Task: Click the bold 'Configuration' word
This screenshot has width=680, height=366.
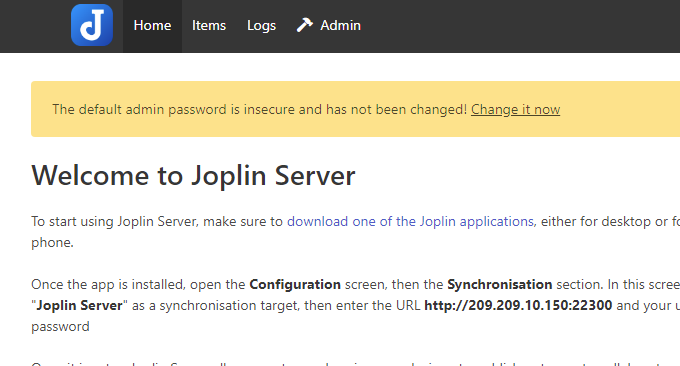Action: (295, 284)
